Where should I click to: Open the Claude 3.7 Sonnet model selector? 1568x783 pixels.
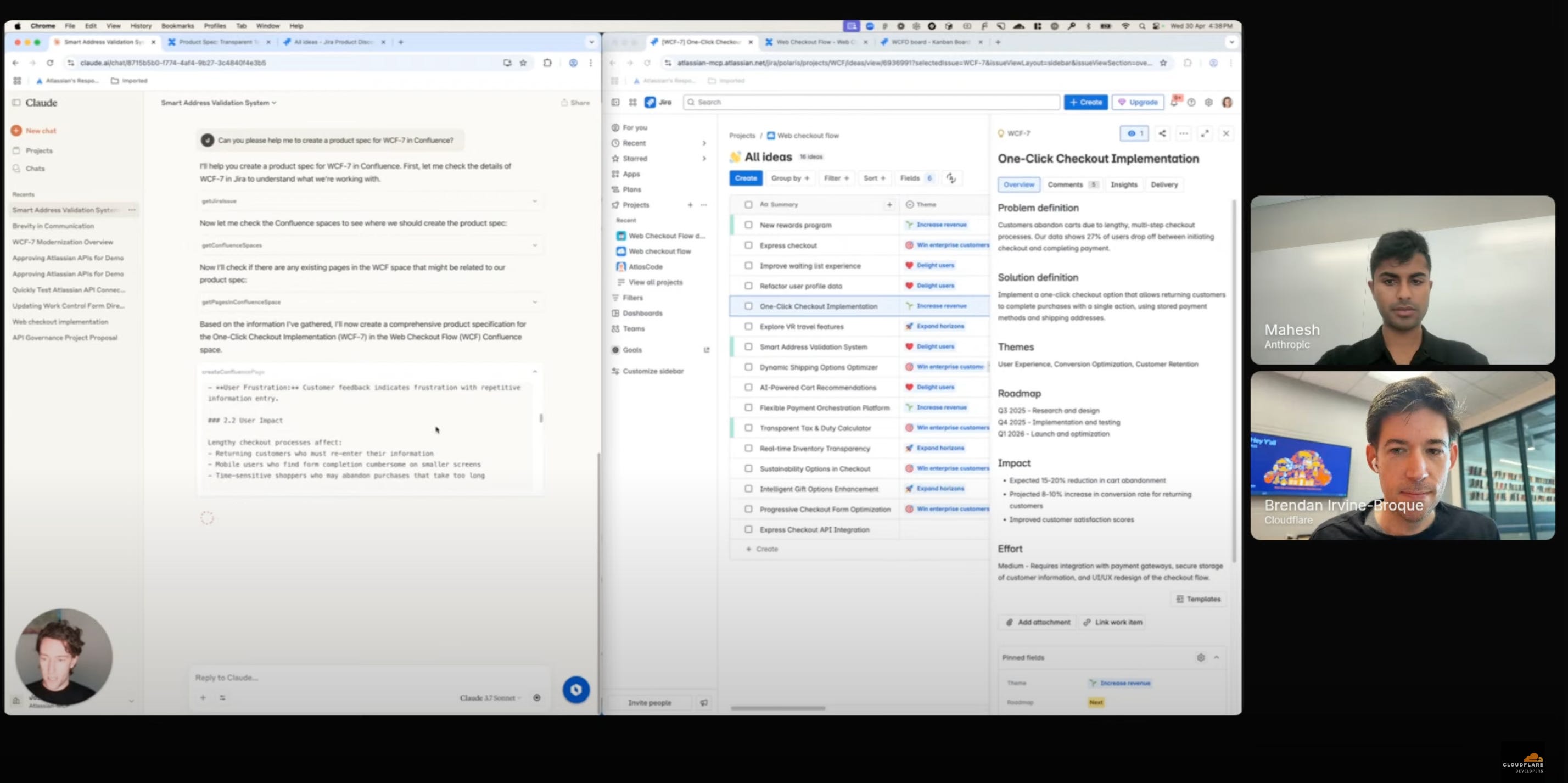tap(491, 698)
